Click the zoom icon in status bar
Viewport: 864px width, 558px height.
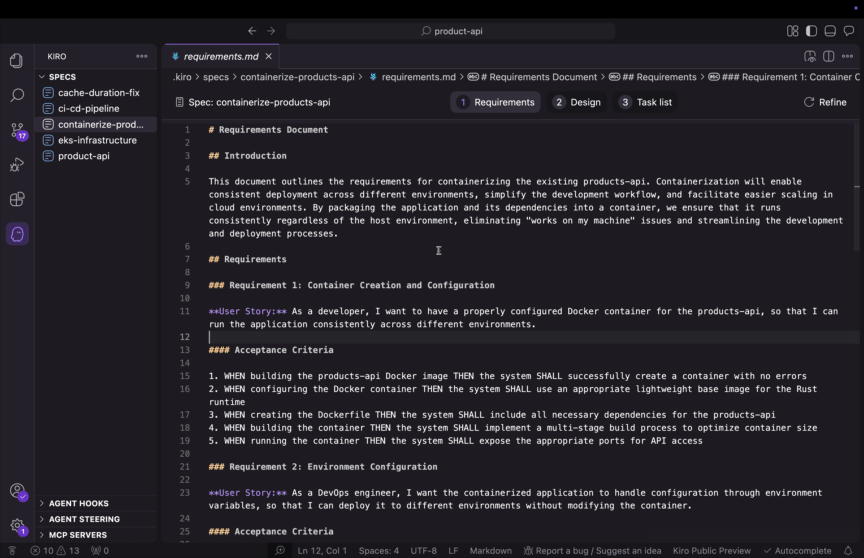coord(280,550)
